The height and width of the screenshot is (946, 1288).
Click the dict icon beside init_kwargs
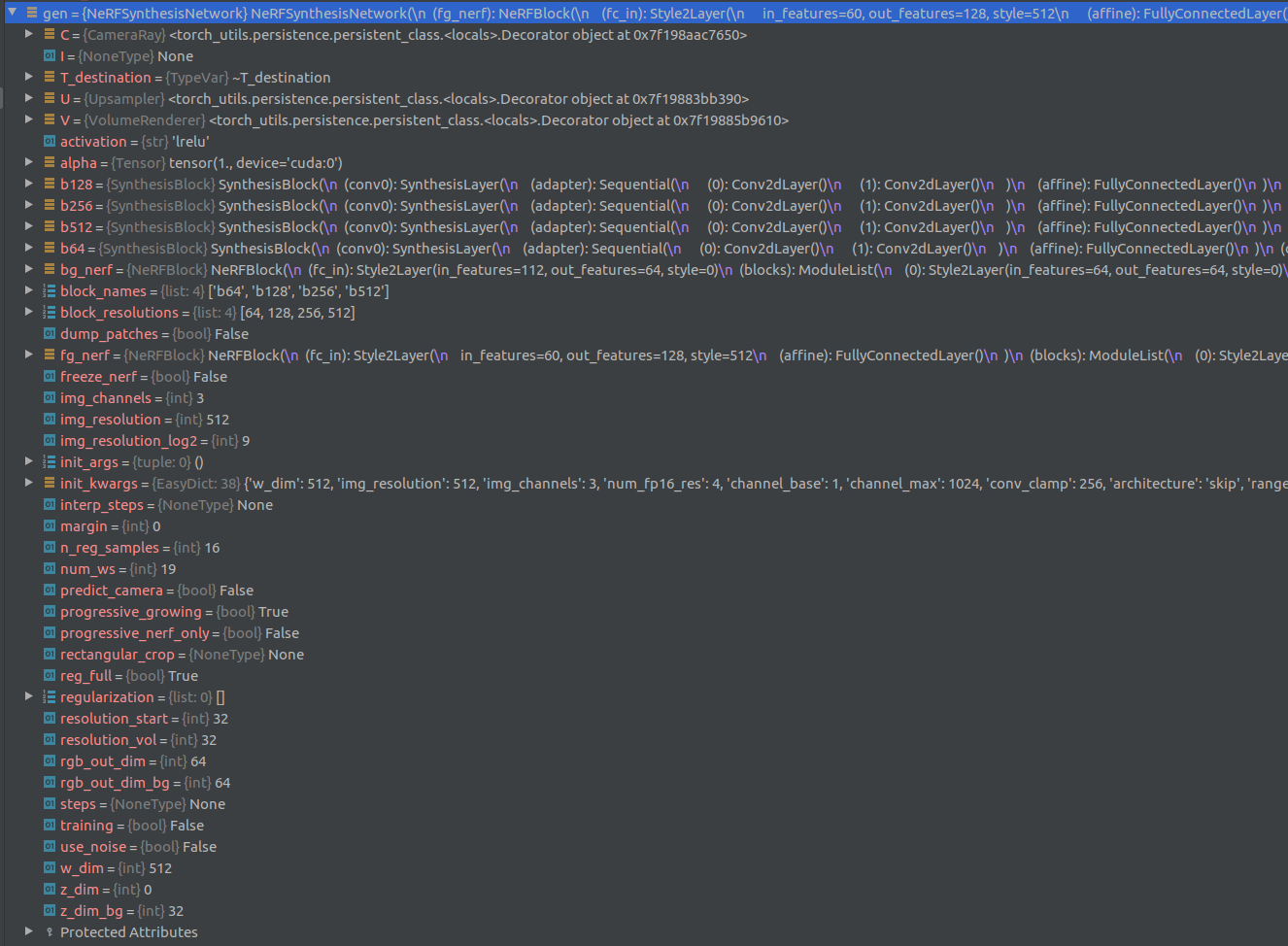50,483
